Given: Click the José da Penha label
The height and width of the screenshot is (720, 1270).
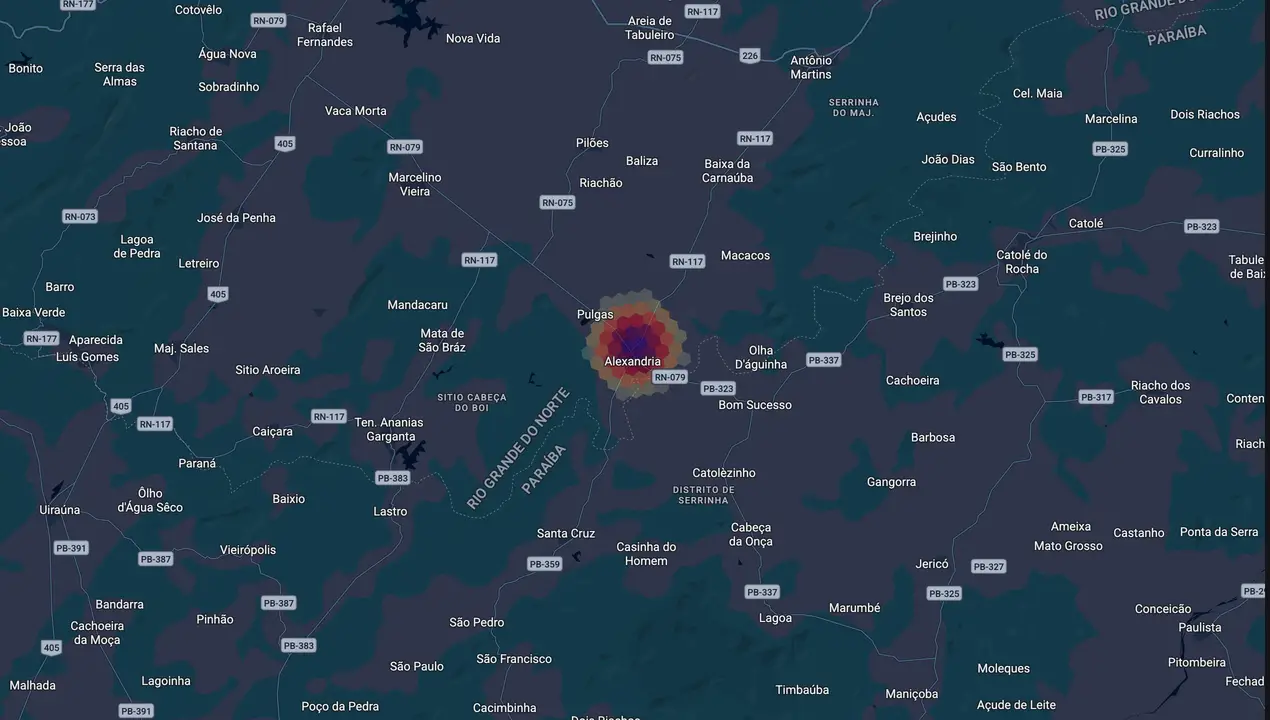Looking at the screenshot, I should click(236, 218).
